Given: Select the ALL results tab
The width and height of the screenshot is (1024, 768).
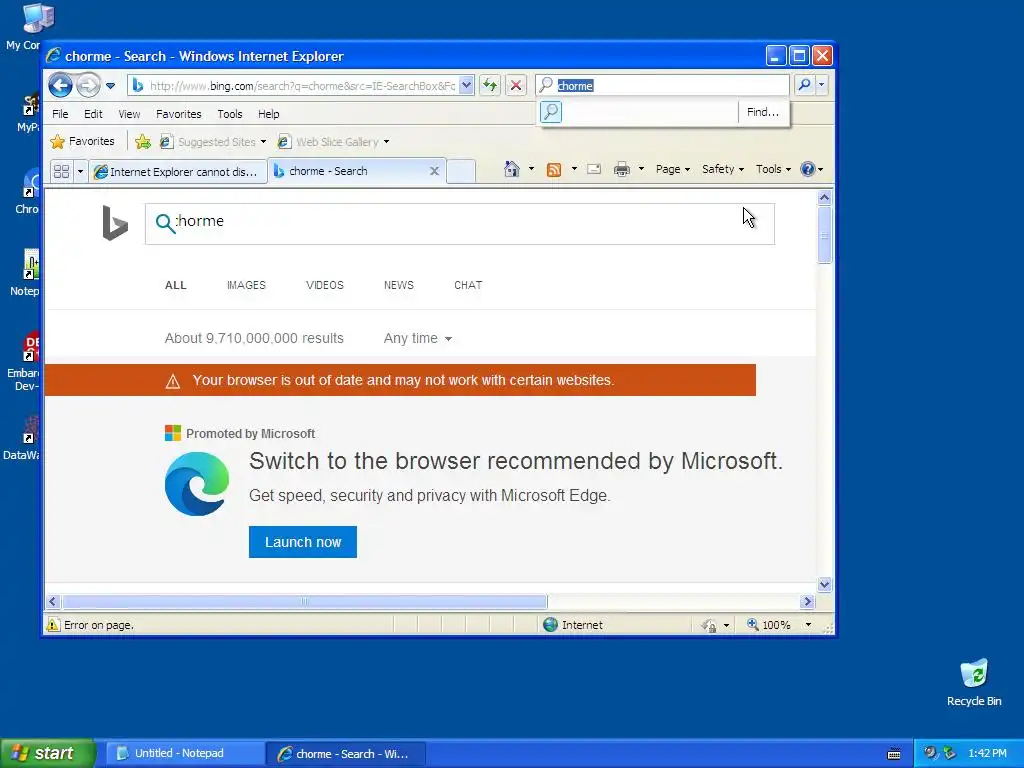Looking at the screenshot, I should coord(176,285).
